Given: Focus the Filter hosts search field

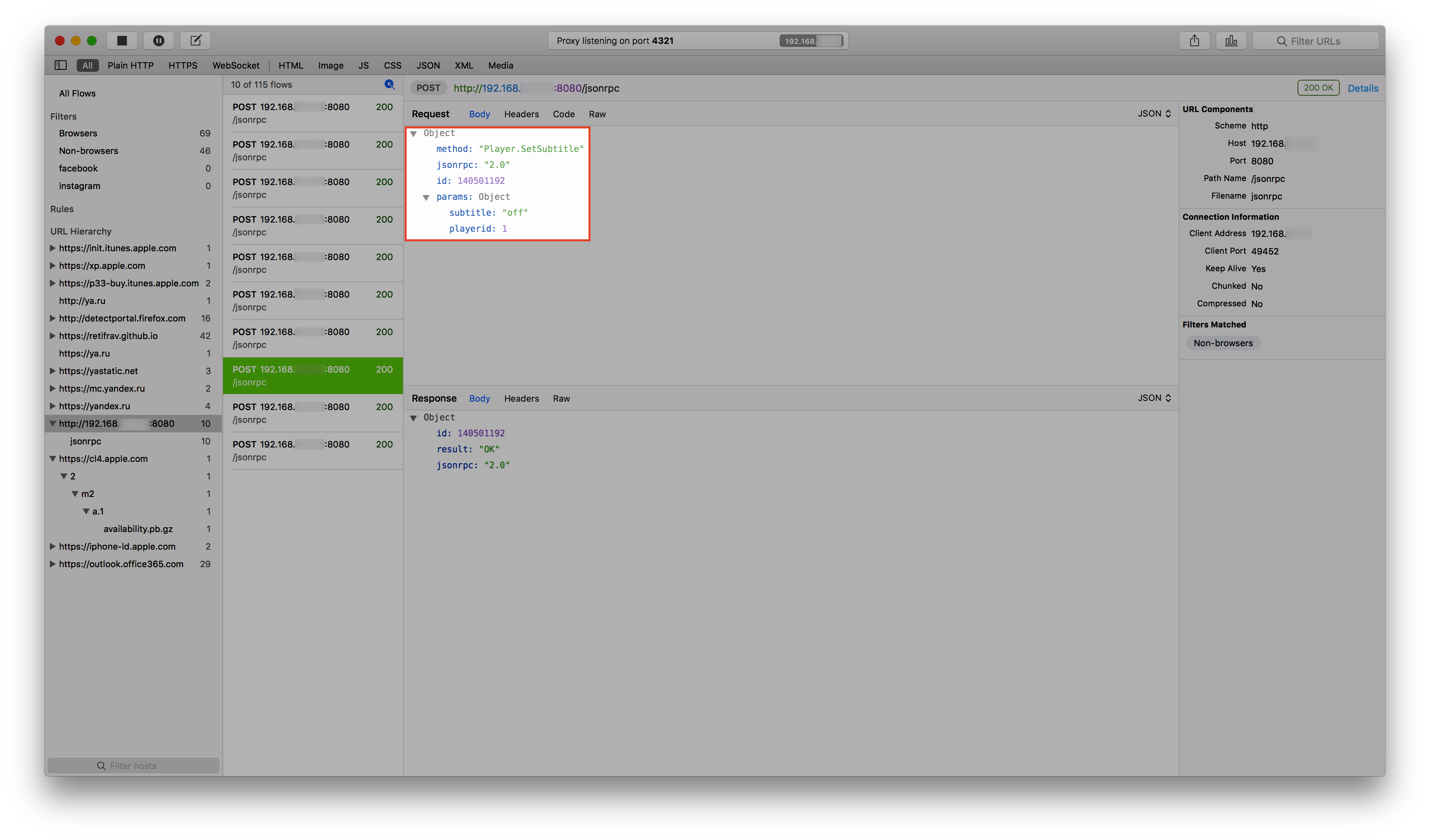Looking at the screenshot, I should click(133, 766).
